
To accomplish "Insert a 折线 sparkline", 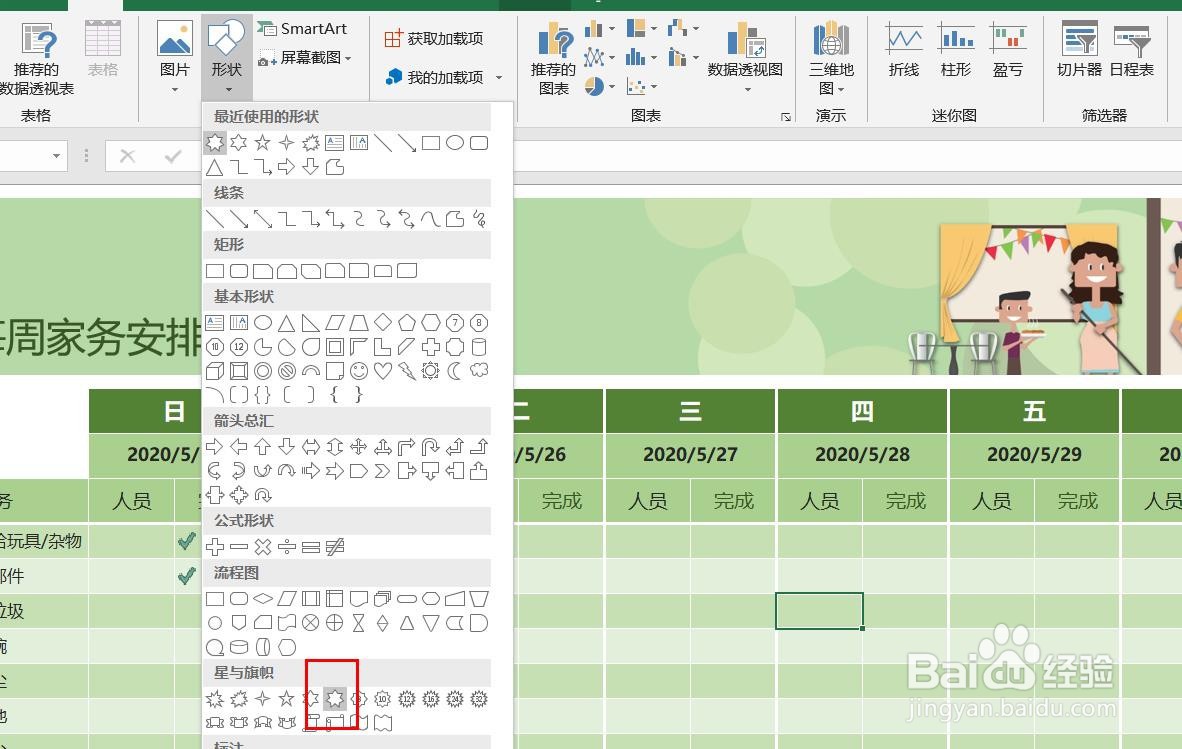I will (x=904, y=50).
